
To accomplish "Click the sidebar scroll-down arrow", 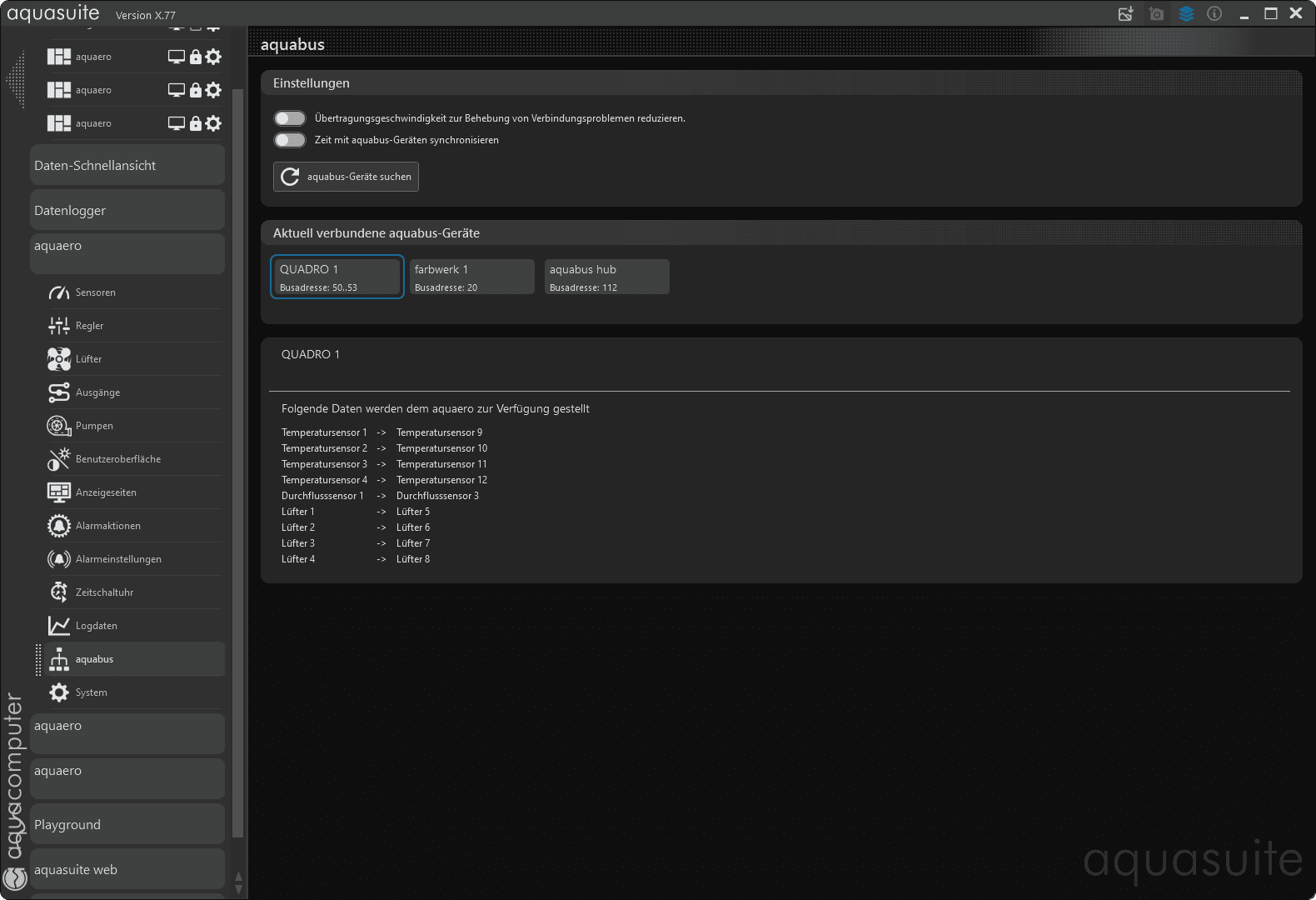I will pos(238,889).
